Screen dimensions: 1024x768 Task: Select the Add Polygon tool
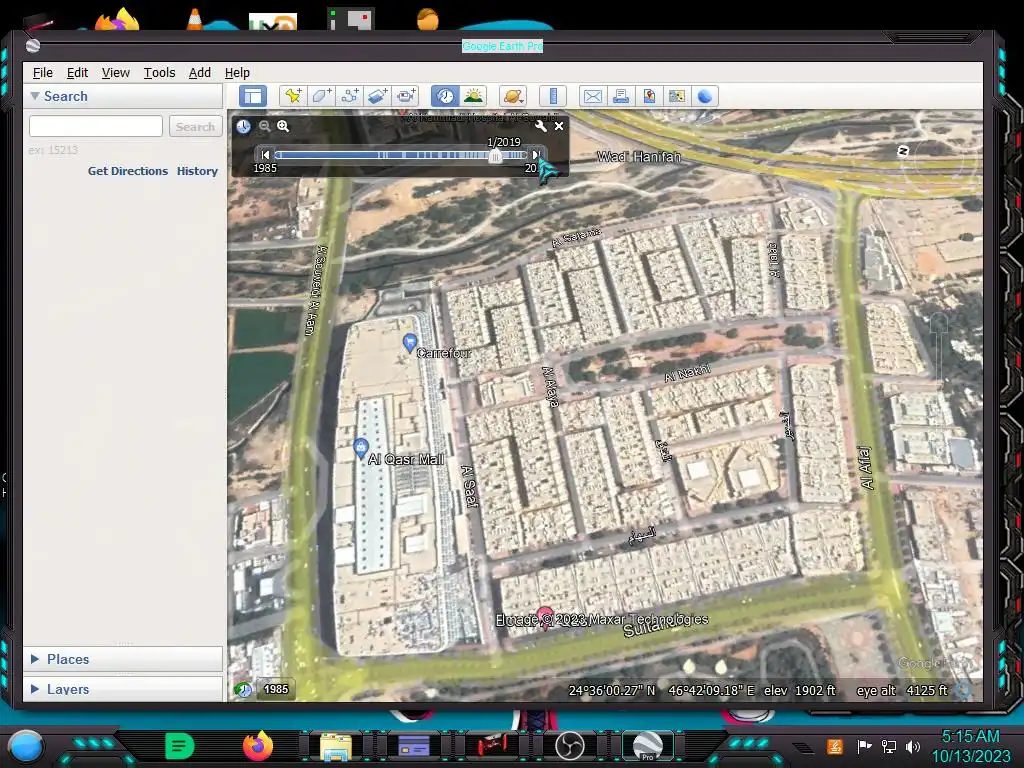(x=321, y=97)
